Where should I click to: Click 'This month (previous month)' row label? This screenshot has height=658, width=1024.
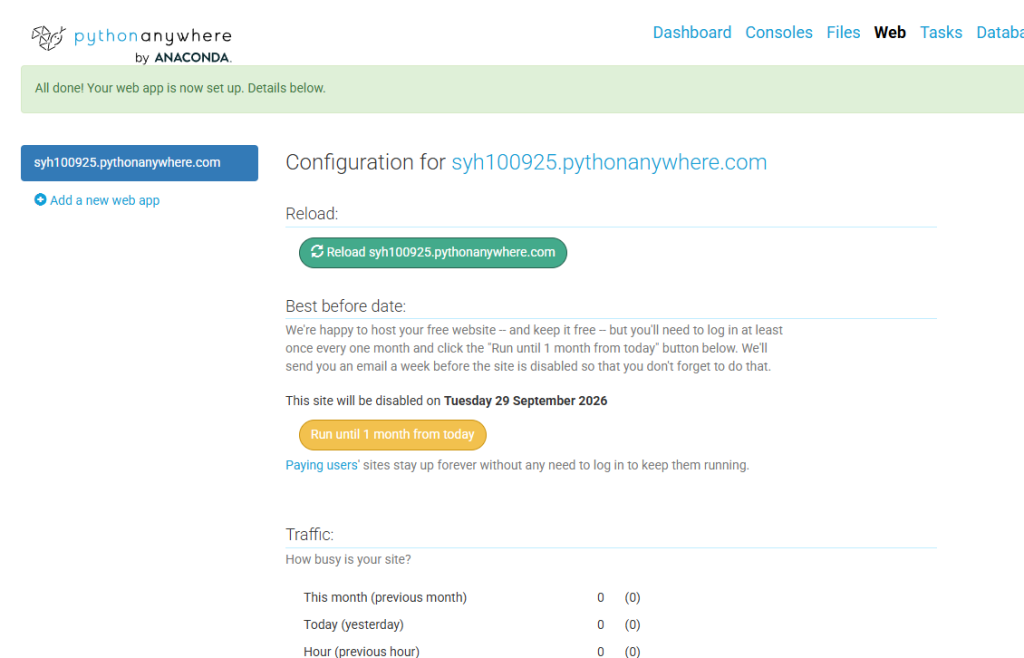385,597
